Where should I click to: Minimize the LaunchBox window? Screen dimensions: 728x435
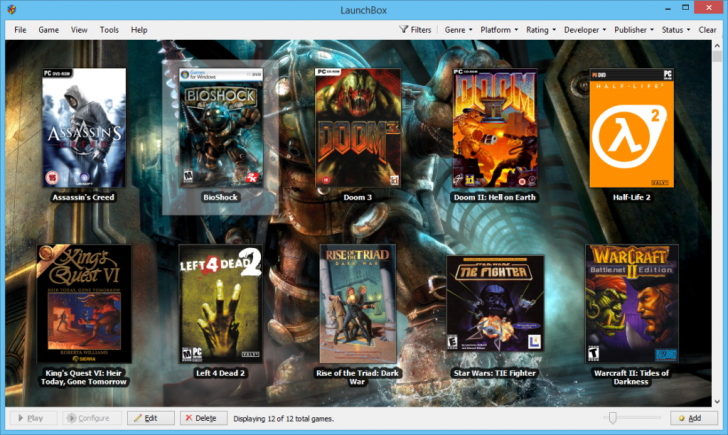coord(668,7)
